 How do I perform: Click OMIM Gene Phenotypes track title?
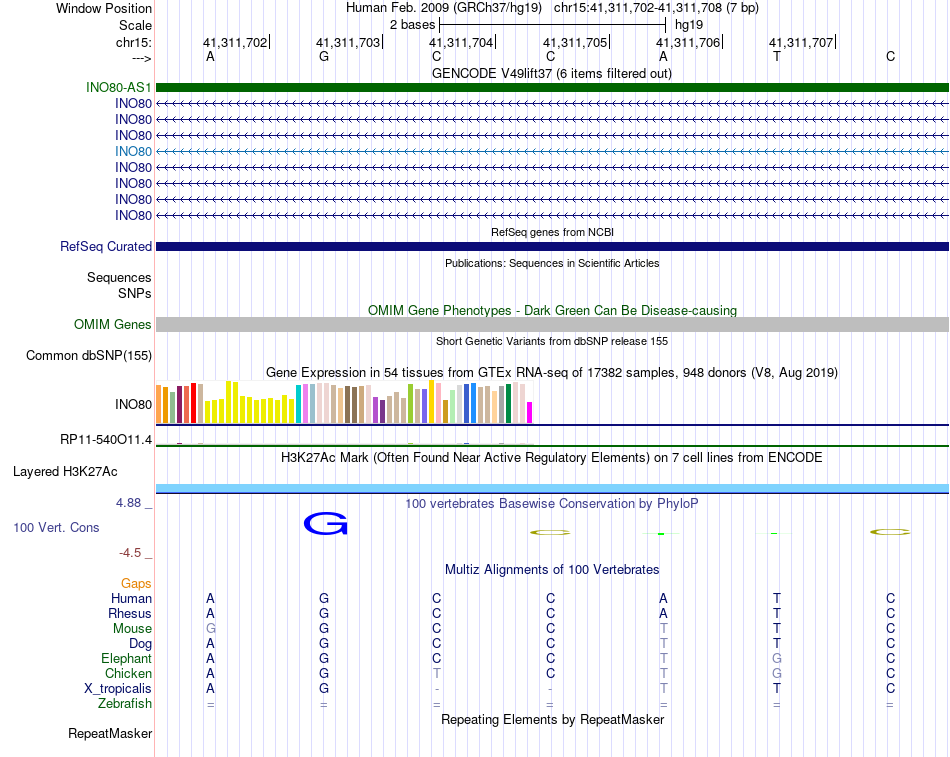coord(552,310)
